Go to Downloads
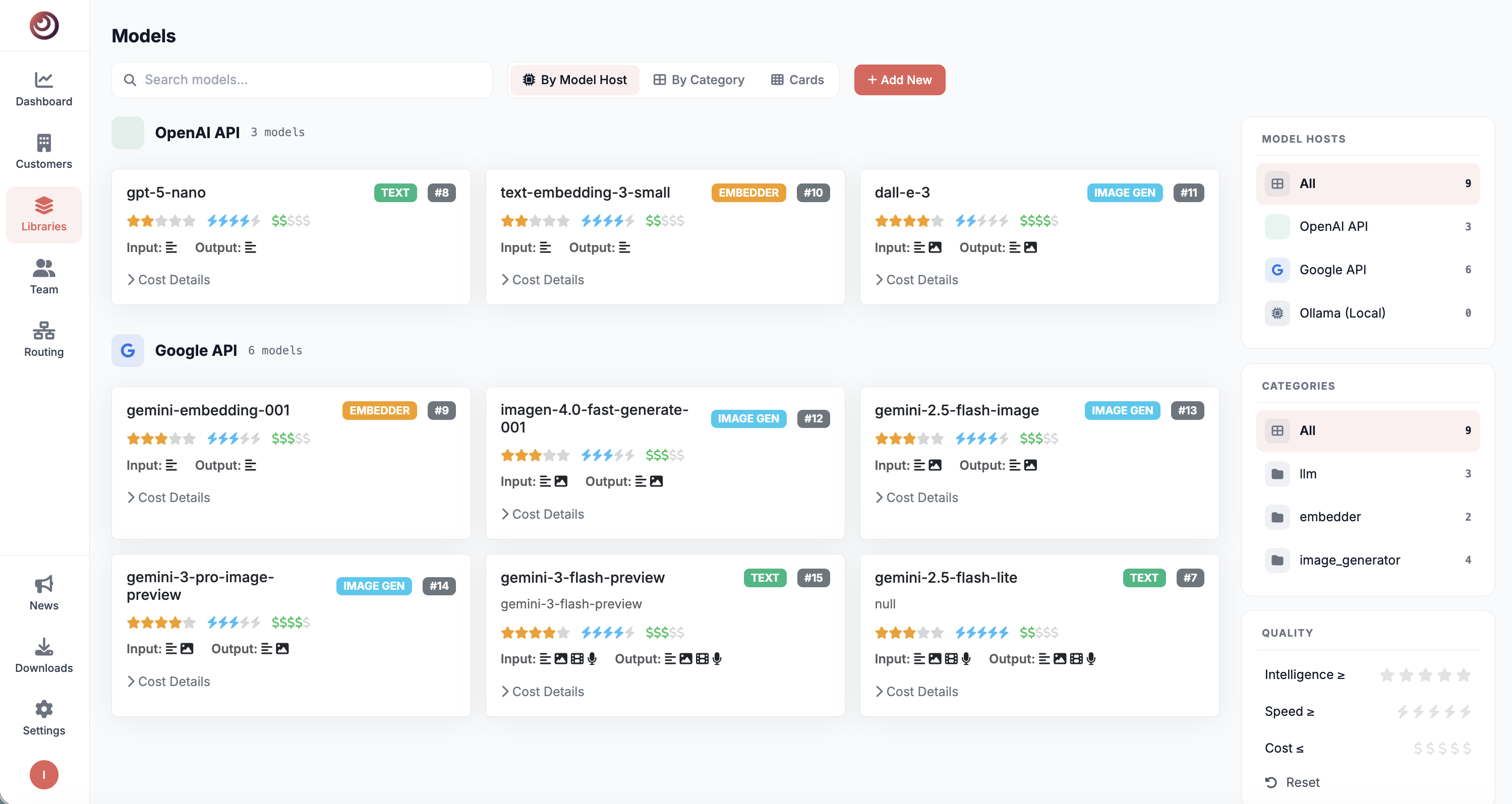The width and height of the screenshot is (1512, 804). click(x=44, y=655)
